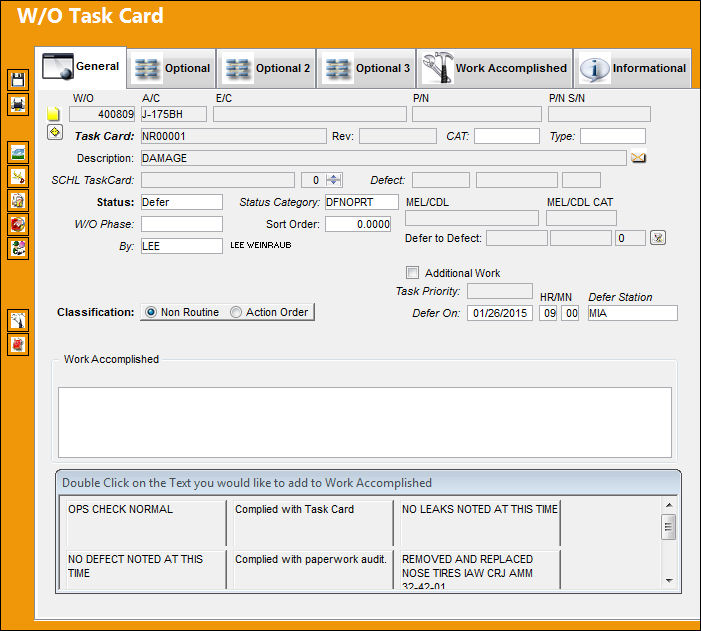Click the documents sidebar icon
The height and width of the screenshot is (631, 701).
[18, 201]
